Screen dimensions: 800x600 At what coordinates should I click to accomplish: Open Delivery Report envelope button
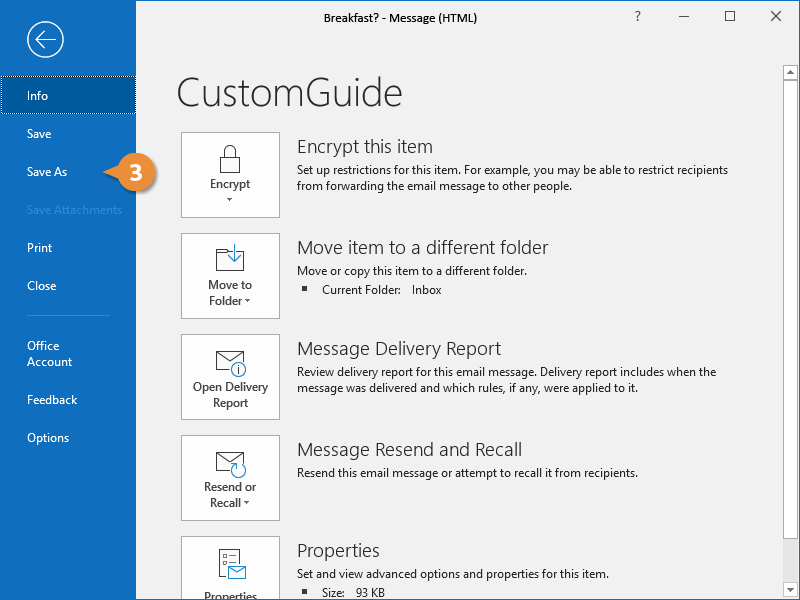point(230,377)
